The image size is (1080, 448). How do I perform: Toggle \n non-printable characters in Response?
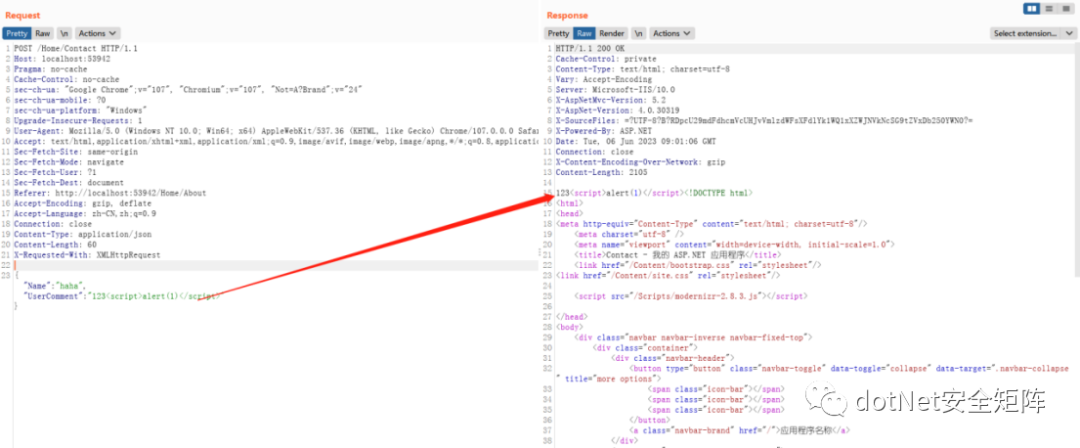tap(639, 33)
